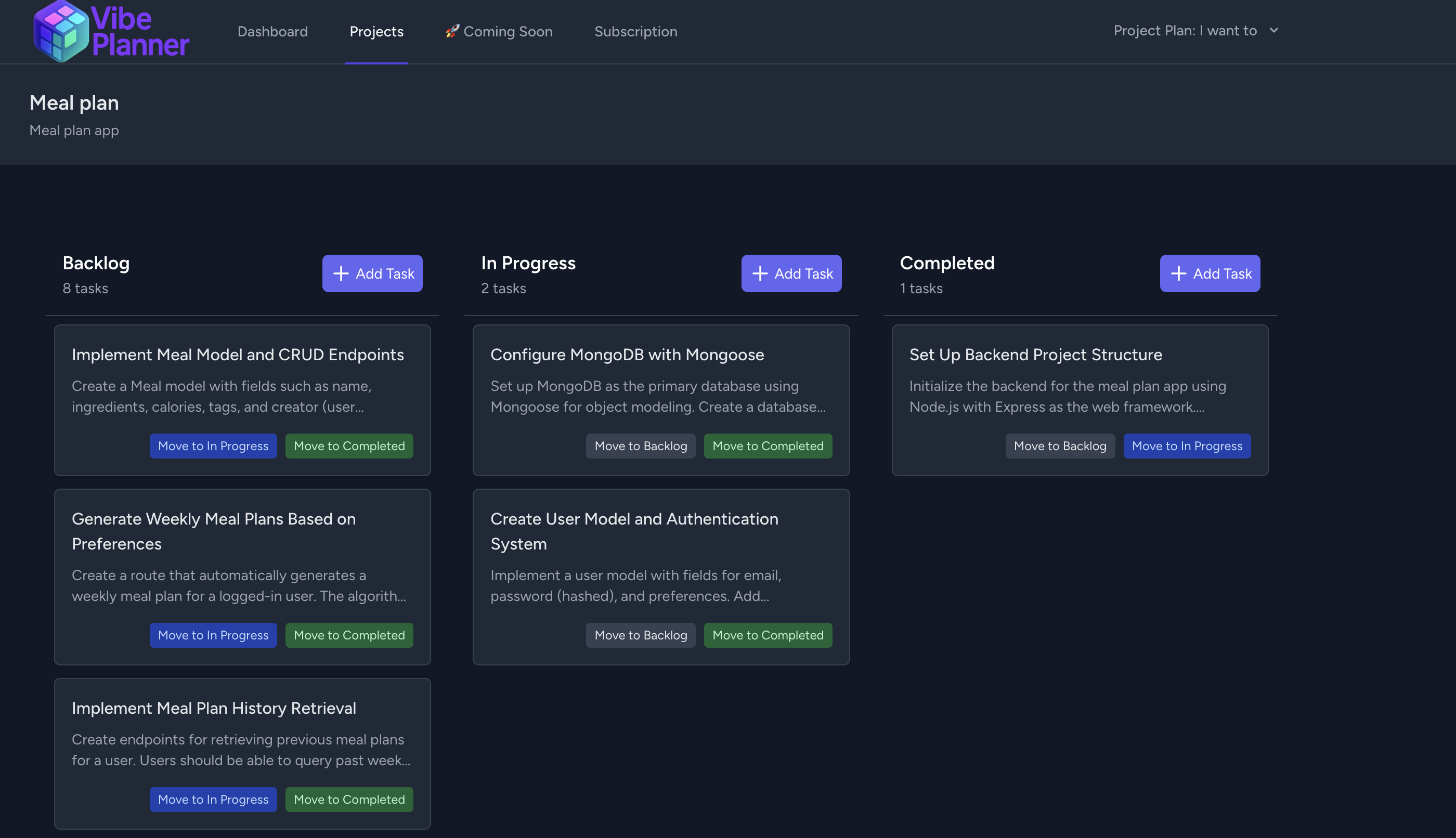Move Implement Meal Model task to In Progress
1456x838 pixels.
pos(213,446)
